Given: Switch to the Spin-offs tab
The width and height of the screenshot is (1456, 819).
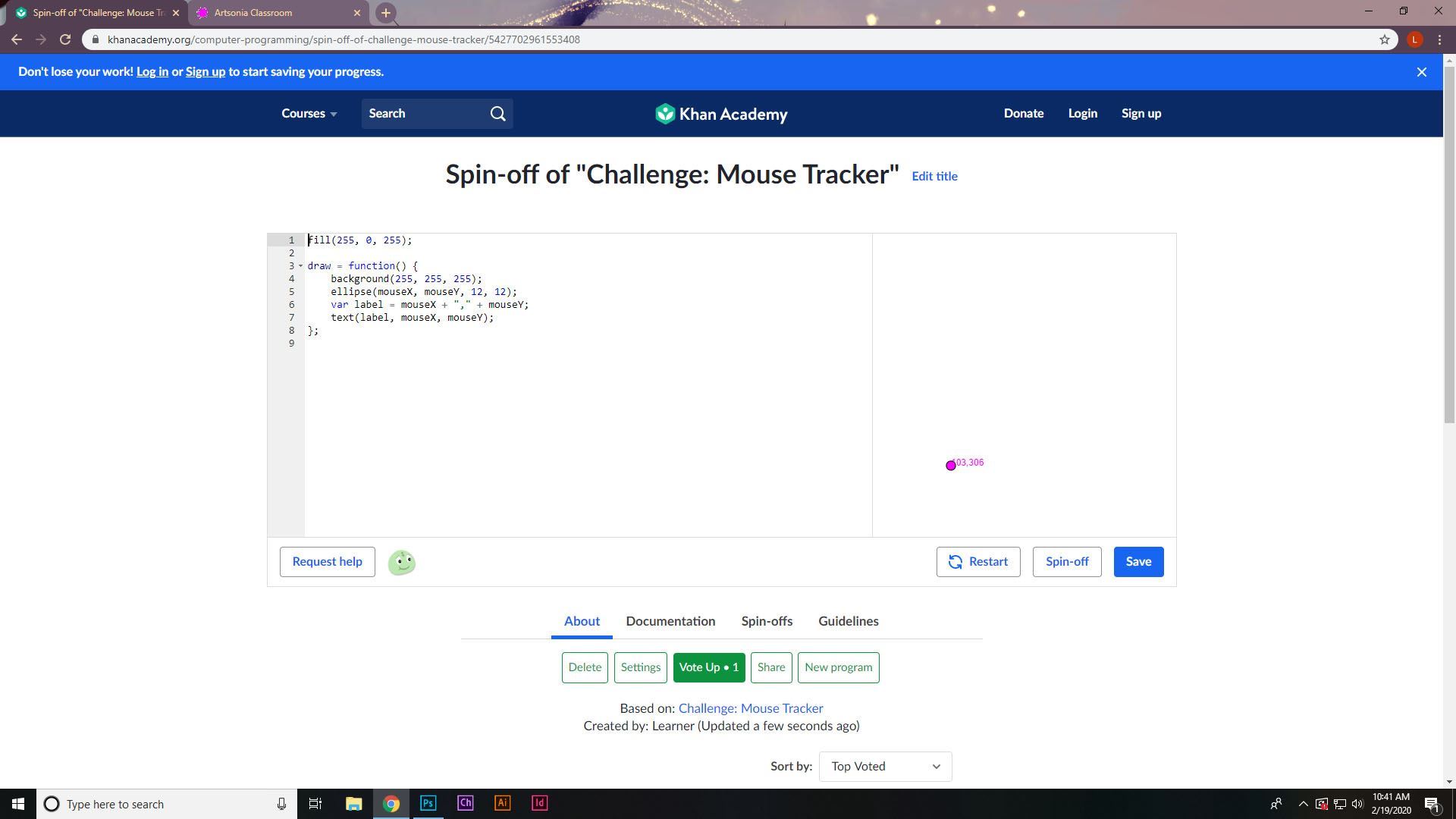Looking at the screenshot, I should [x=767, y=621].
